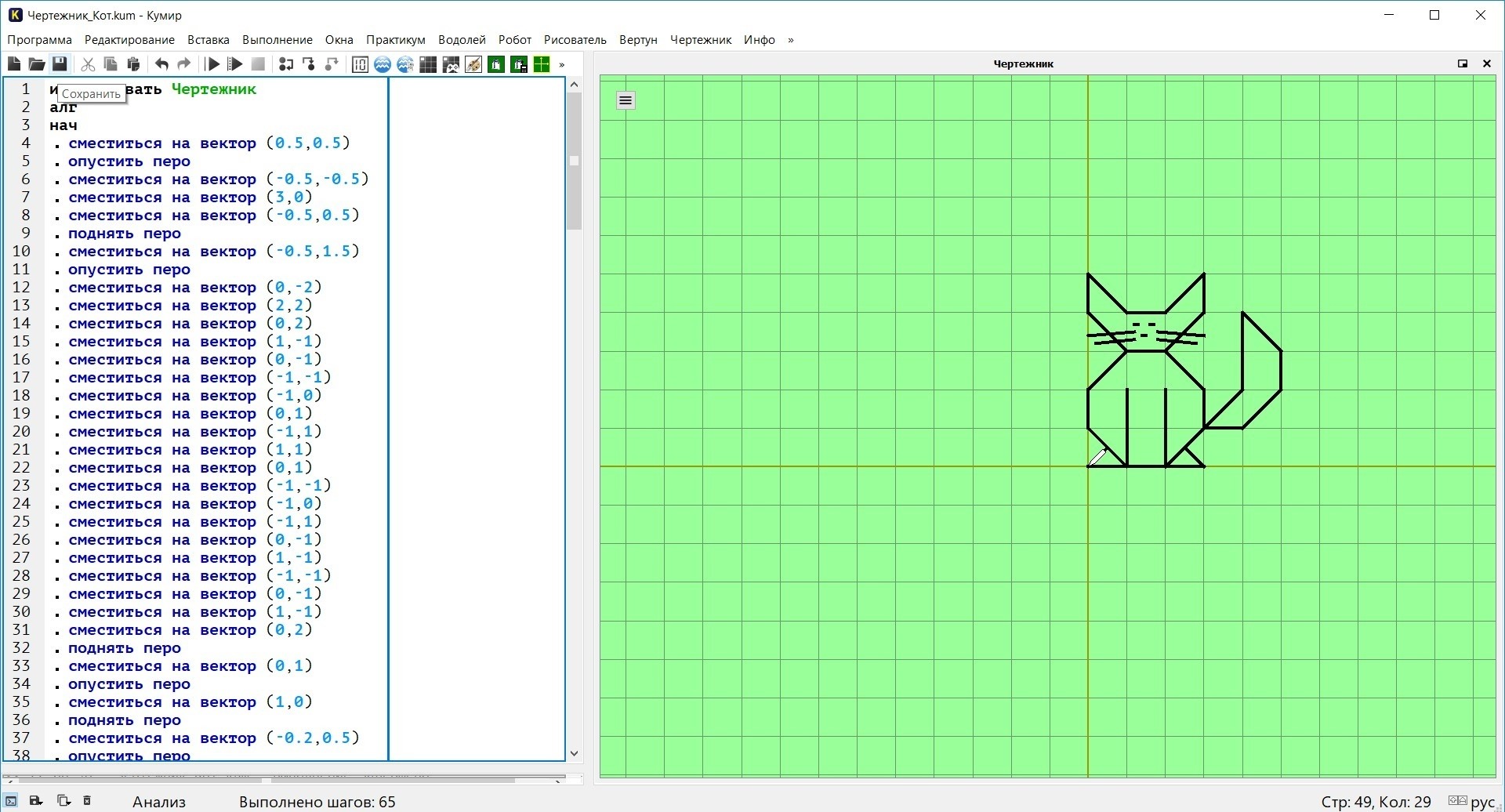This screenshot has height=812, width=1505.
Task: Click the Анализ status label
Action: tap(159, 802)
